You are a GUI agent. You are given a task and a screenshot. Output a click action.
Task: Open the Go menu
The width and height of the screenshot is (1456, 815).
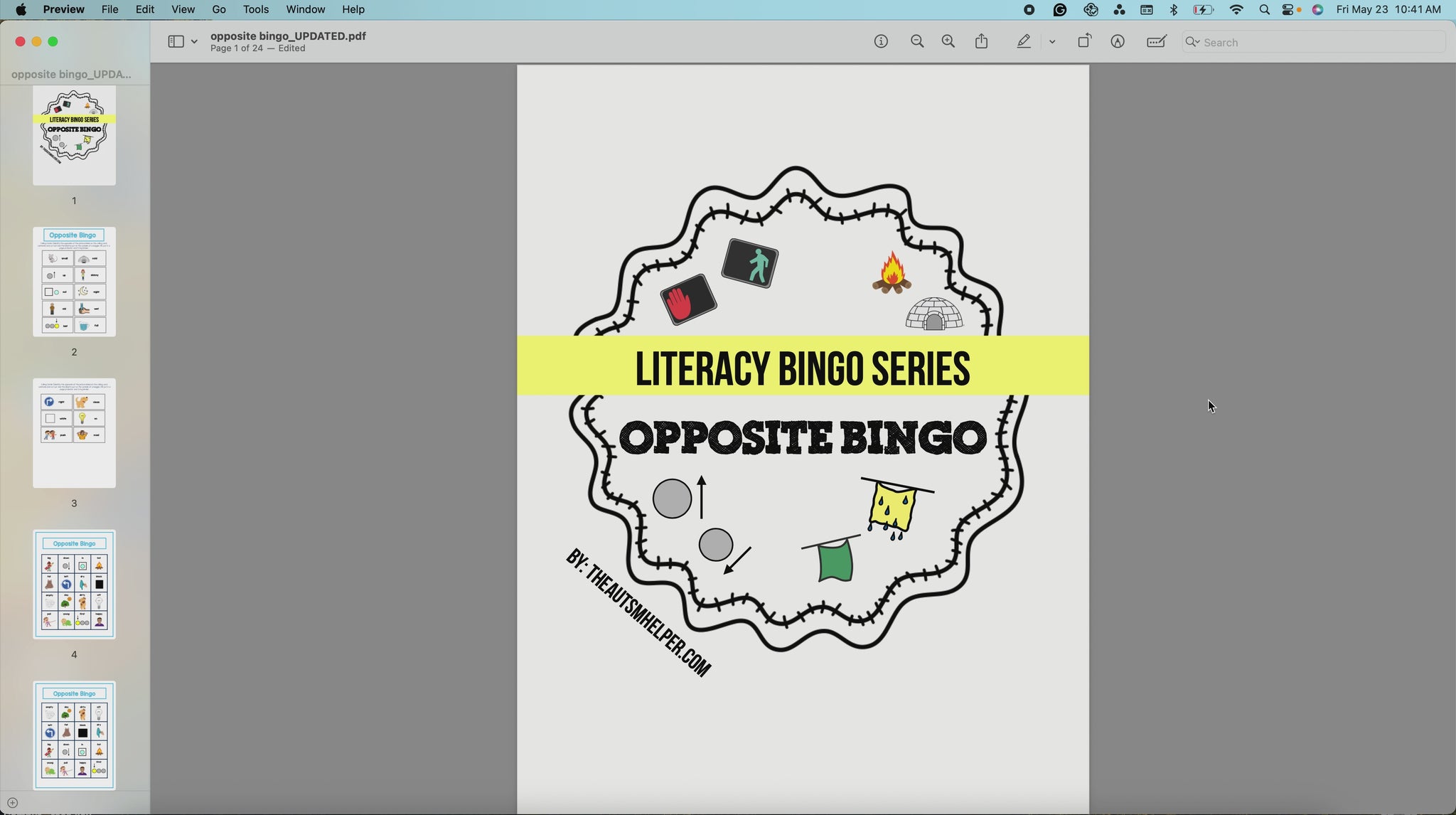[219, 9]
